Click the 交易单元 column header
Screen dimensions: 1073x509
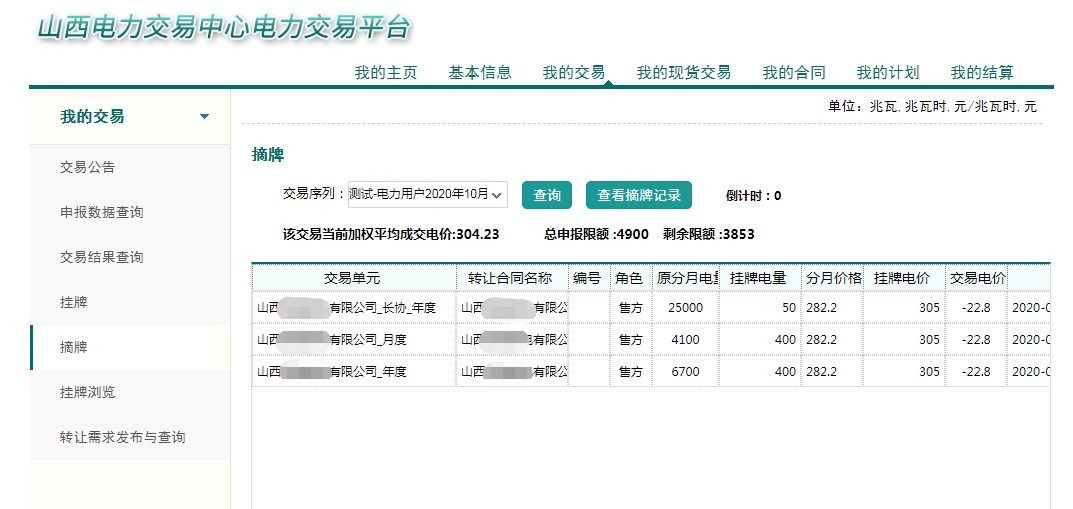click(352, 277)
